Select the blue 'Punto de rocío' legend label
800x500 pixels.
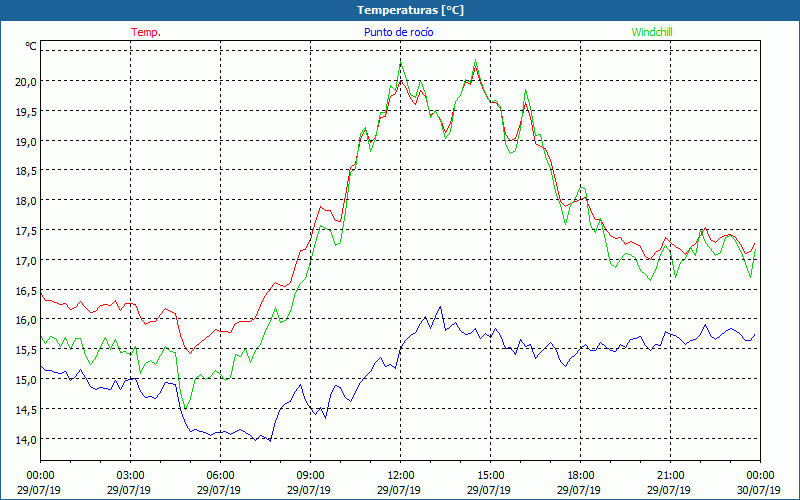[x=398, y=32]
